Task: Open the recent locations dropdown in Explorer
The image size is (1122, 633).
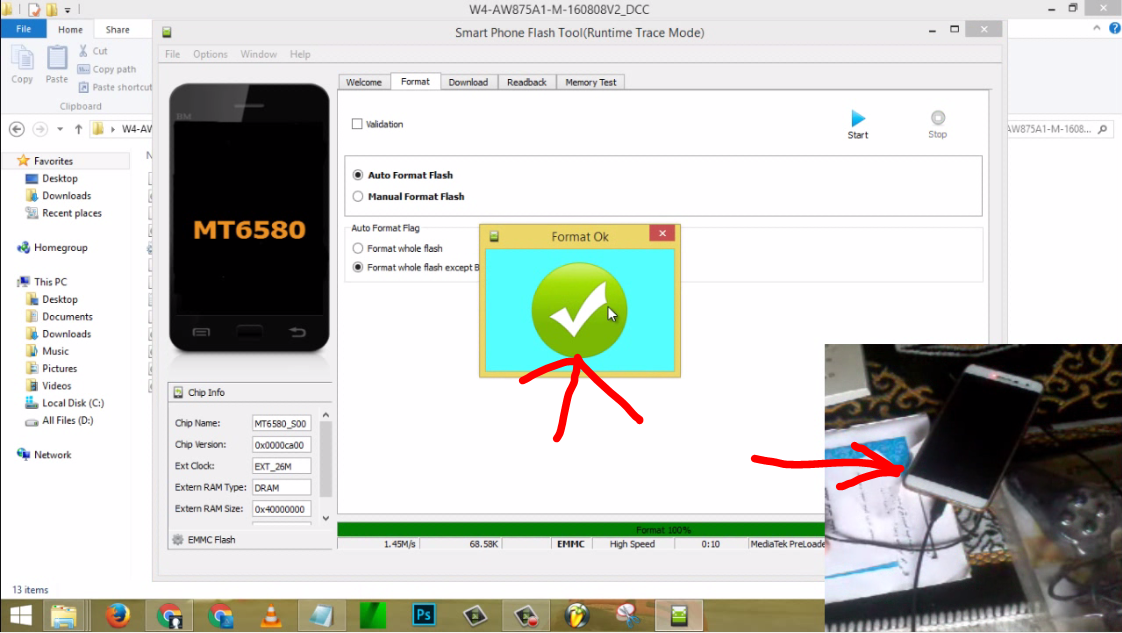Action: point(60,129)
